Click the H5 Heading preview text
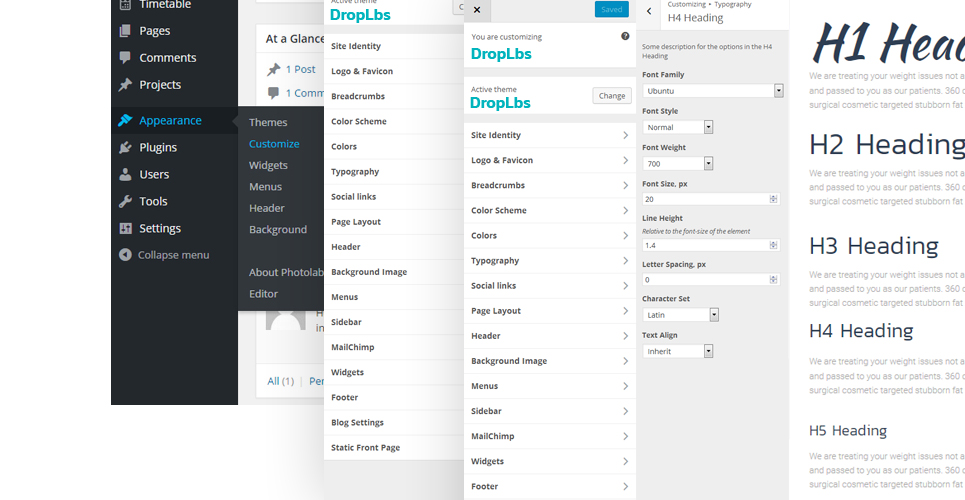This screenshot has height=500, width=965. click(848, 430)
